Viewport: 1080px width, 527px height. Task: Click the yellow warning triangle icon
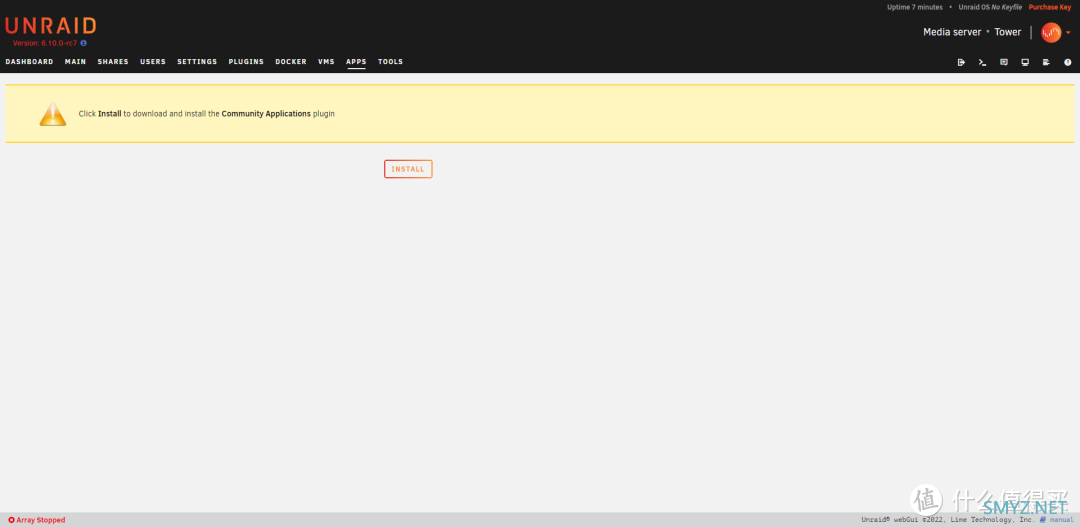coord(53,114)
